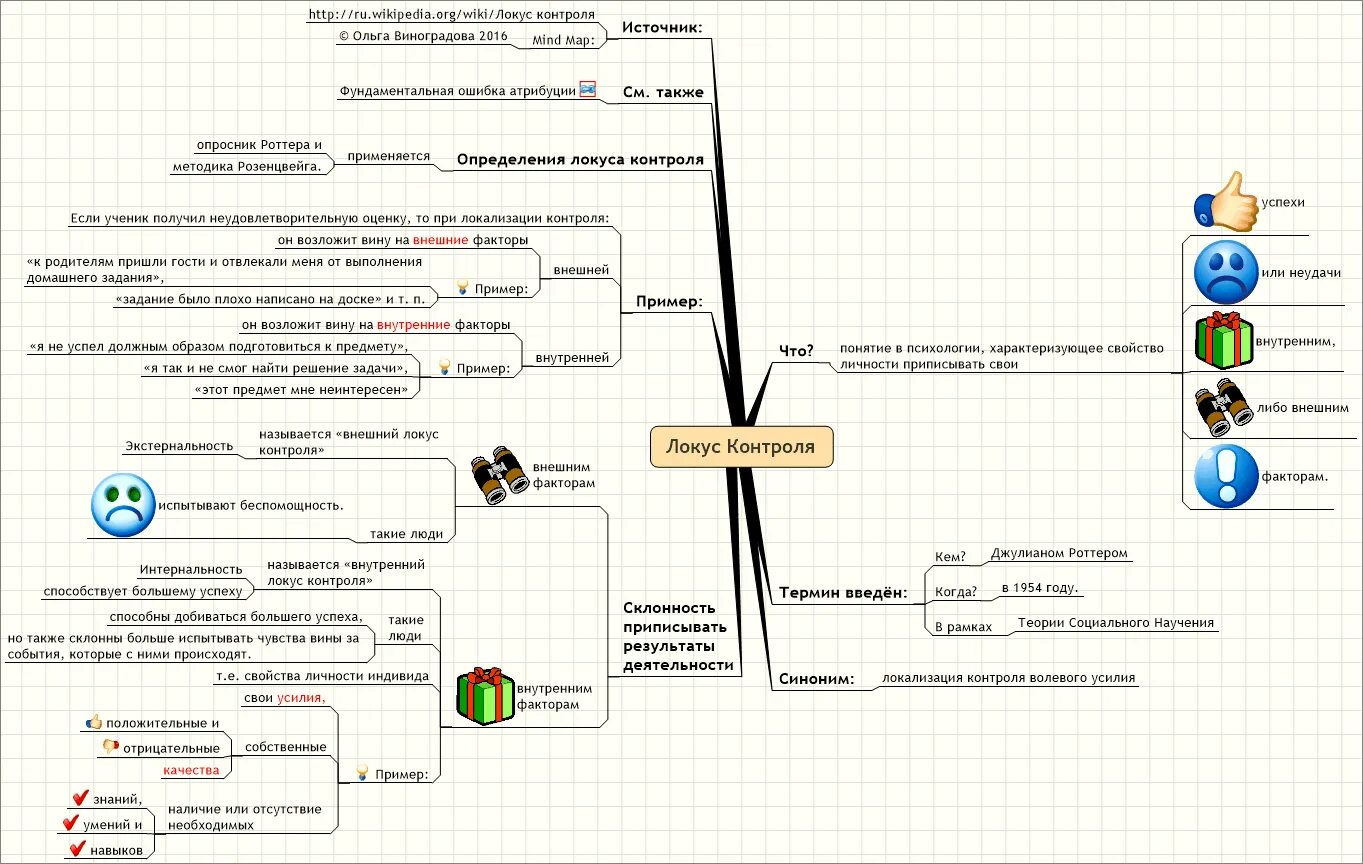Click the опросник Роттера и node
Viewport: 1363px width, 864px height.
(x=259, y=144)
